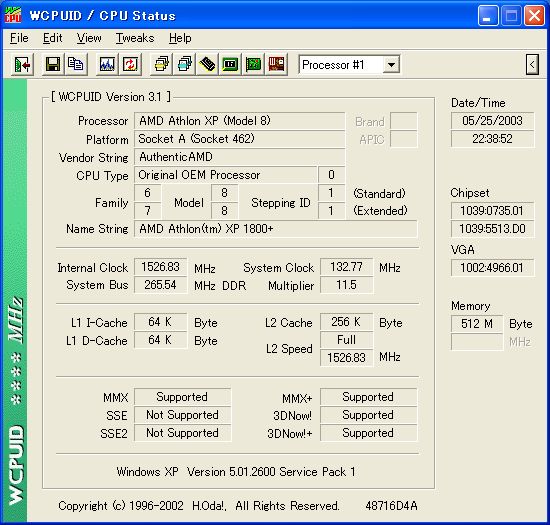Click chipset value 1039:0735.01

(492, 211)
